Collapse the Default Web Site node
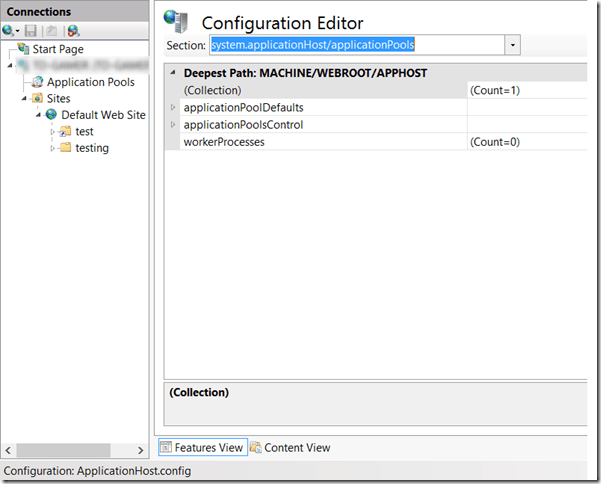The width and height of the screenshot is (601, 484). pyautogui.click(x=38, y=115)
